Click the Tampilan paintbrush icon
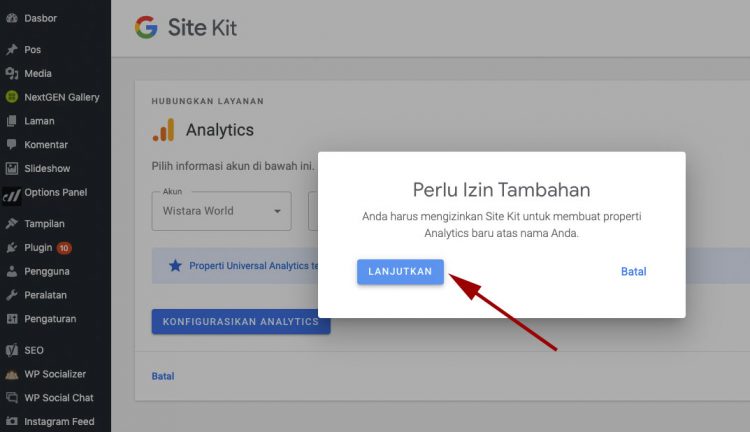Screen dimensions: 750x432 coord(12,223)
